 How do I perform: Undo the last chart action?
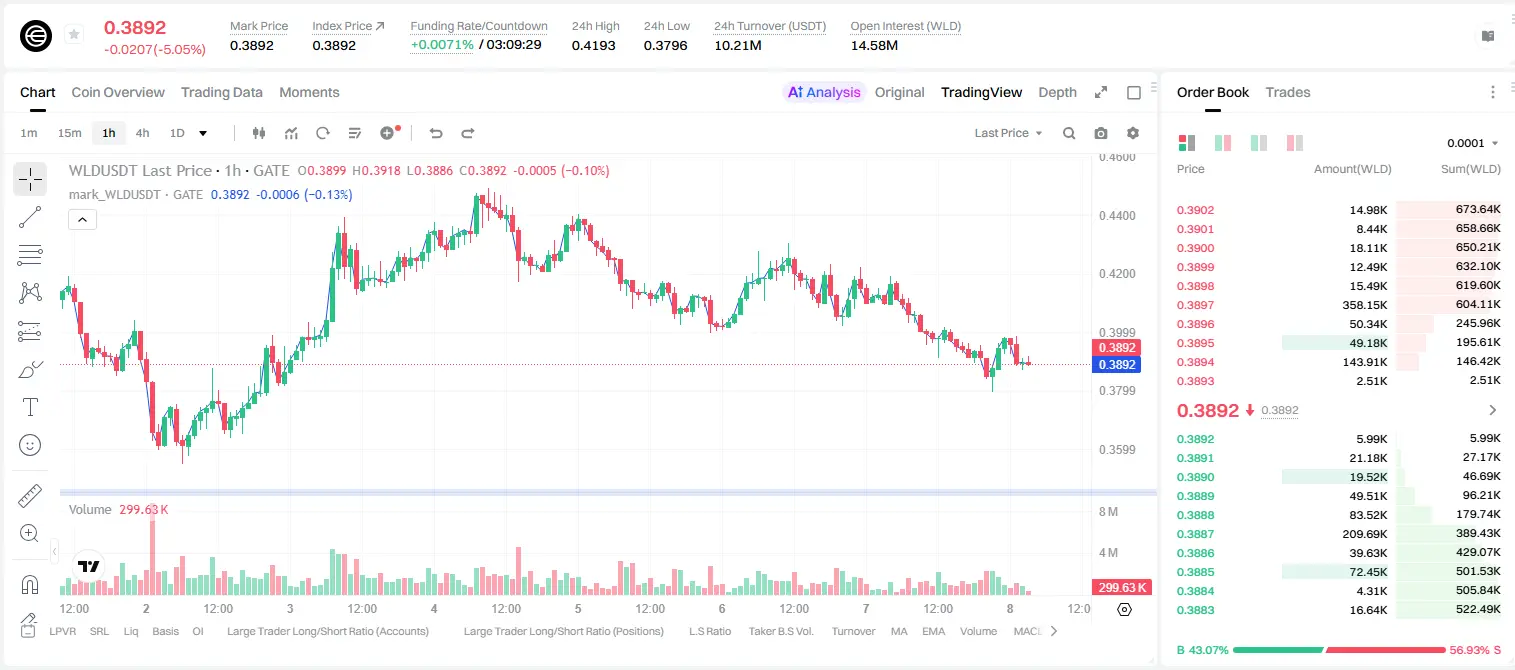click(x=436, y=133)
